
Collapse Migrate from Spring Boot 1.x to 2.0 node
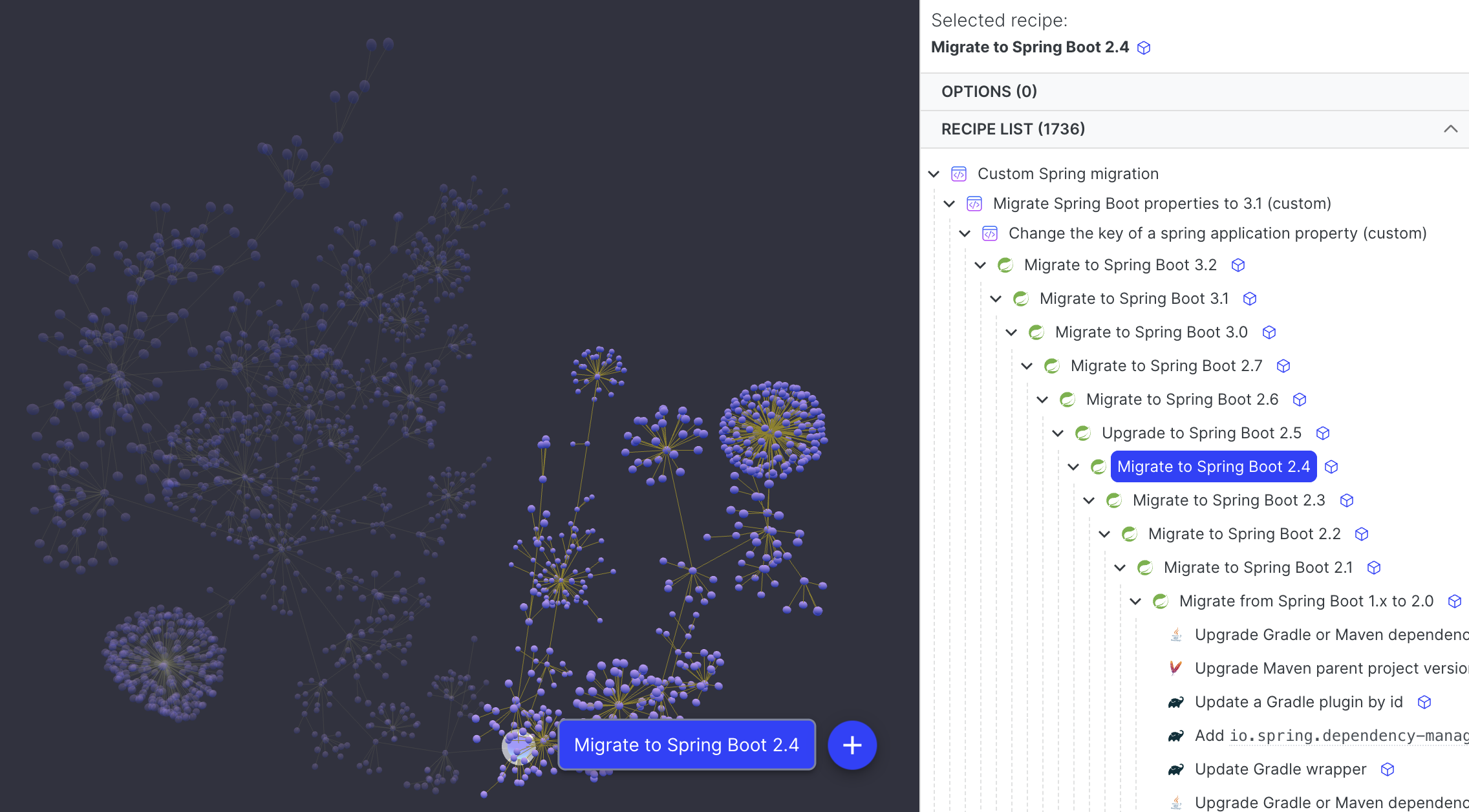pos(1135,601)
